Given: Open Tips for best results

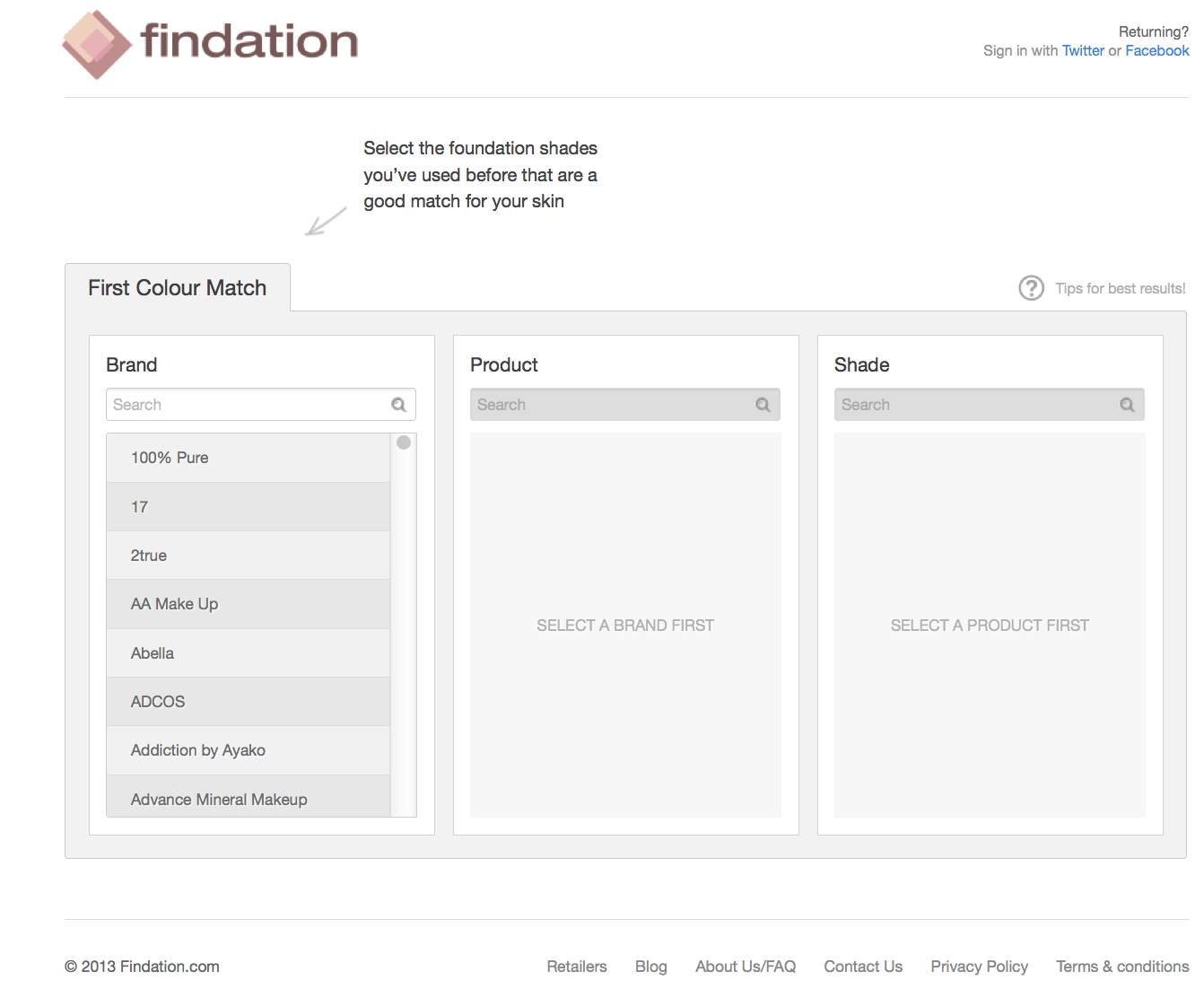Looking at the screenshot, I should [1121, 288].
